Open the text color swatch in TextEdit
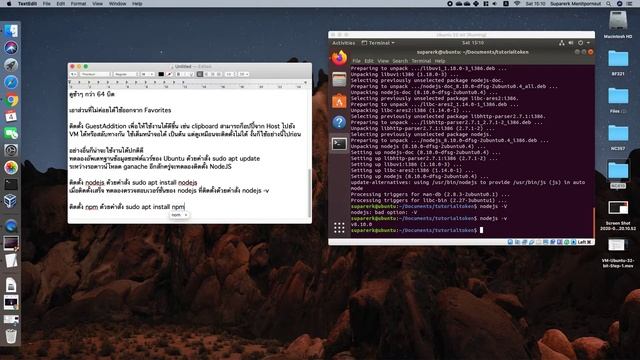640x360 pixels. click(x=161, y=74)
